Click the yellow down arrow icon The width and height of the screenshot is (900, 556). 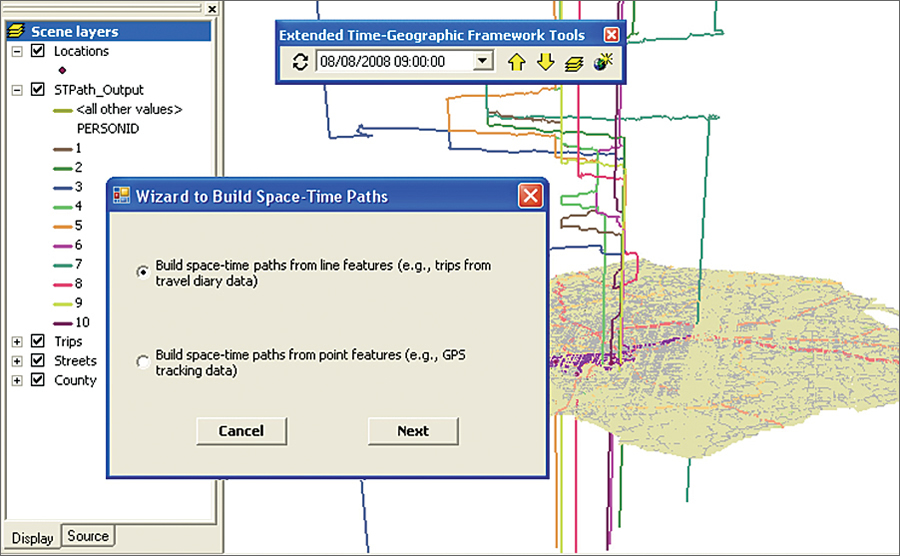[x=545, y=61]
